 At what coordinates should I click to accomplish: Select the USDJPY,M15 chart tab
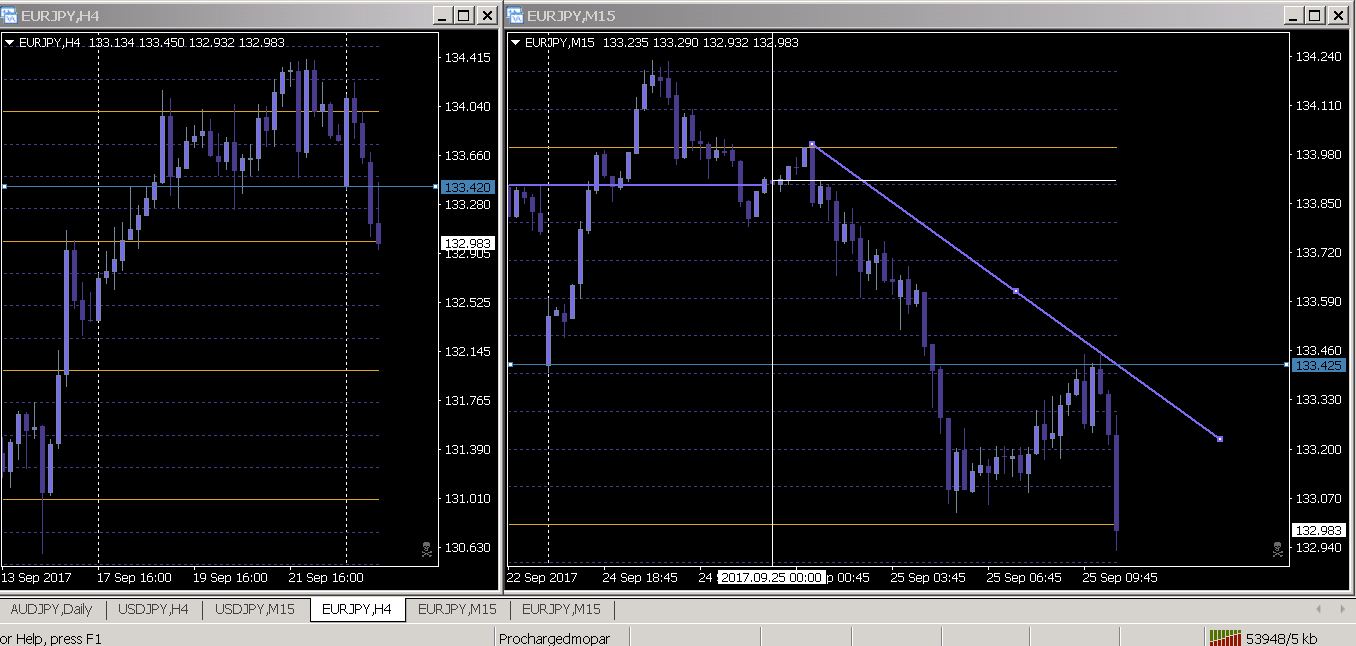point(255,609)
